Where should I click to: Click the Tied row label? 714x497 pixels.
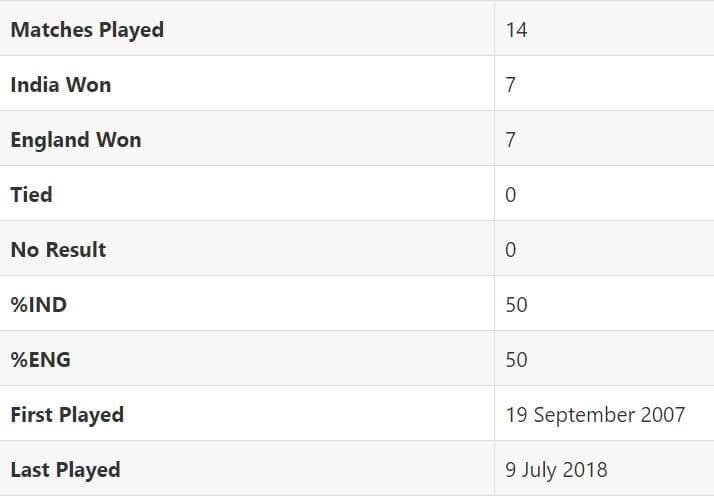(x=31, y=195)
